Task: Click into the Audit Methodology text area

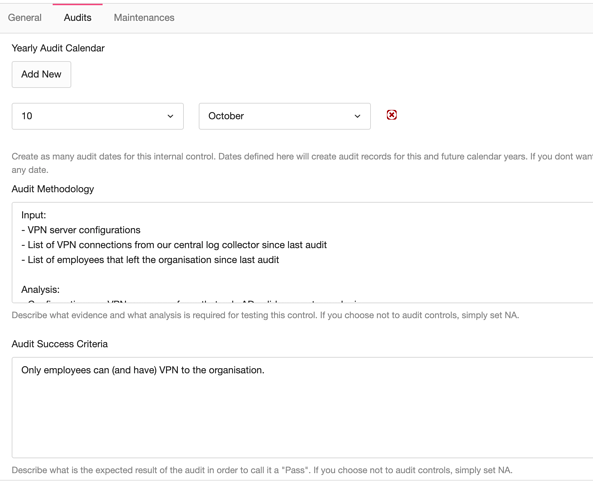Action: point(303,252)
